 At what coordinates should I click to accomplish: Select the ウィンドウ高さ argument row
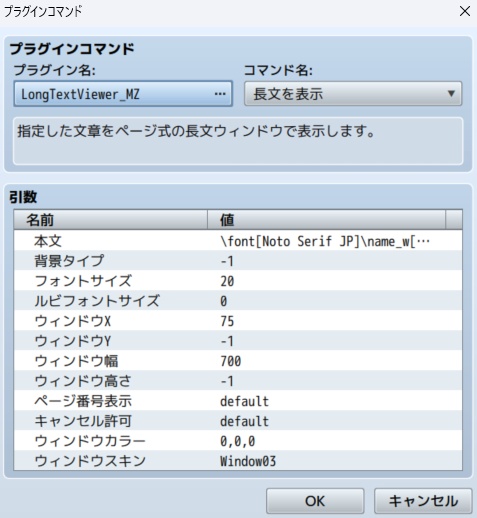[238, 381]
